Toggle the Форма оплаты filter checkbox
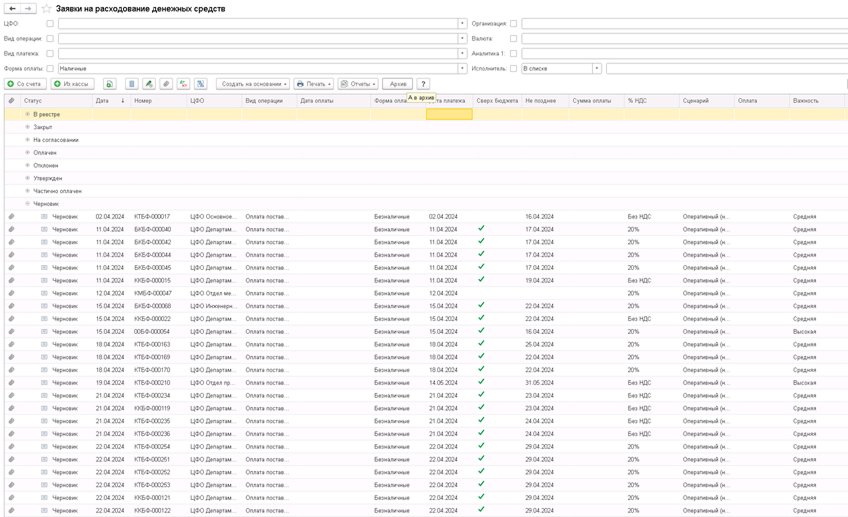The height and width of the screenshot is (517, 848). 50,68
